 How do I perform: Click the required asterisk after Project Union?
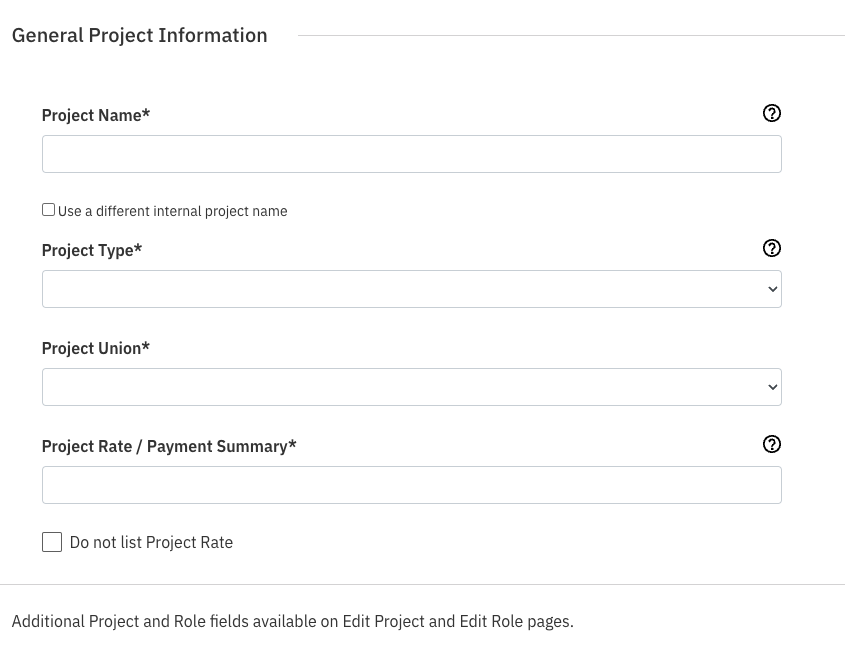(x=146, y=347)
